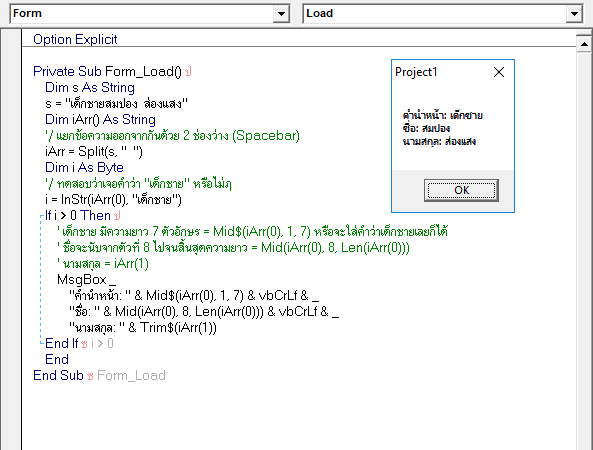This screenshot has height=450, width=593.
Task: Click the MsgBox _ line
Action: point(86,280)
